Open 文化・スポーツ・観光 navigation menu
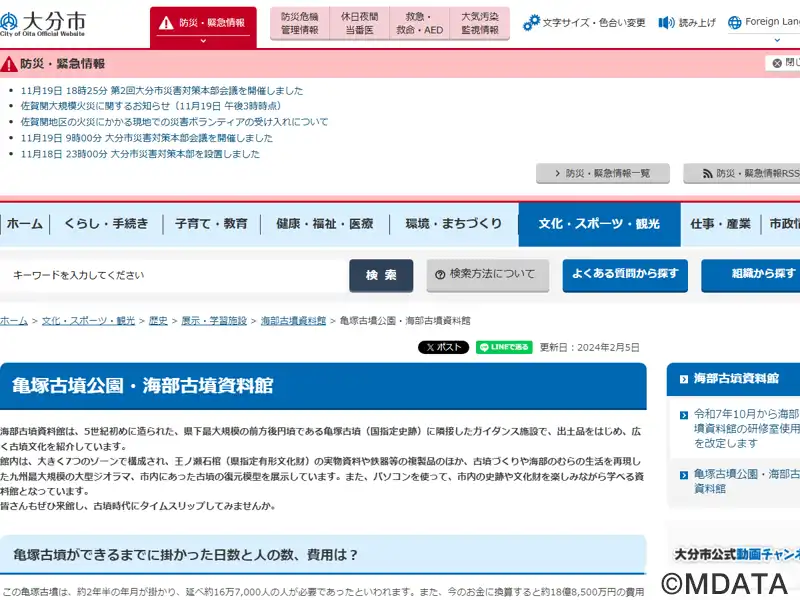 tap(599, 224)
